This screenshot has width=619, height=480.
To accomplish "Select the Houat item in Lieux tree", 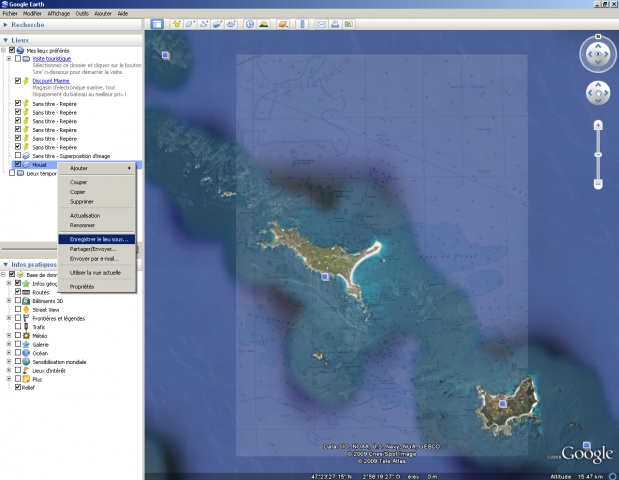I will (39, 165).
